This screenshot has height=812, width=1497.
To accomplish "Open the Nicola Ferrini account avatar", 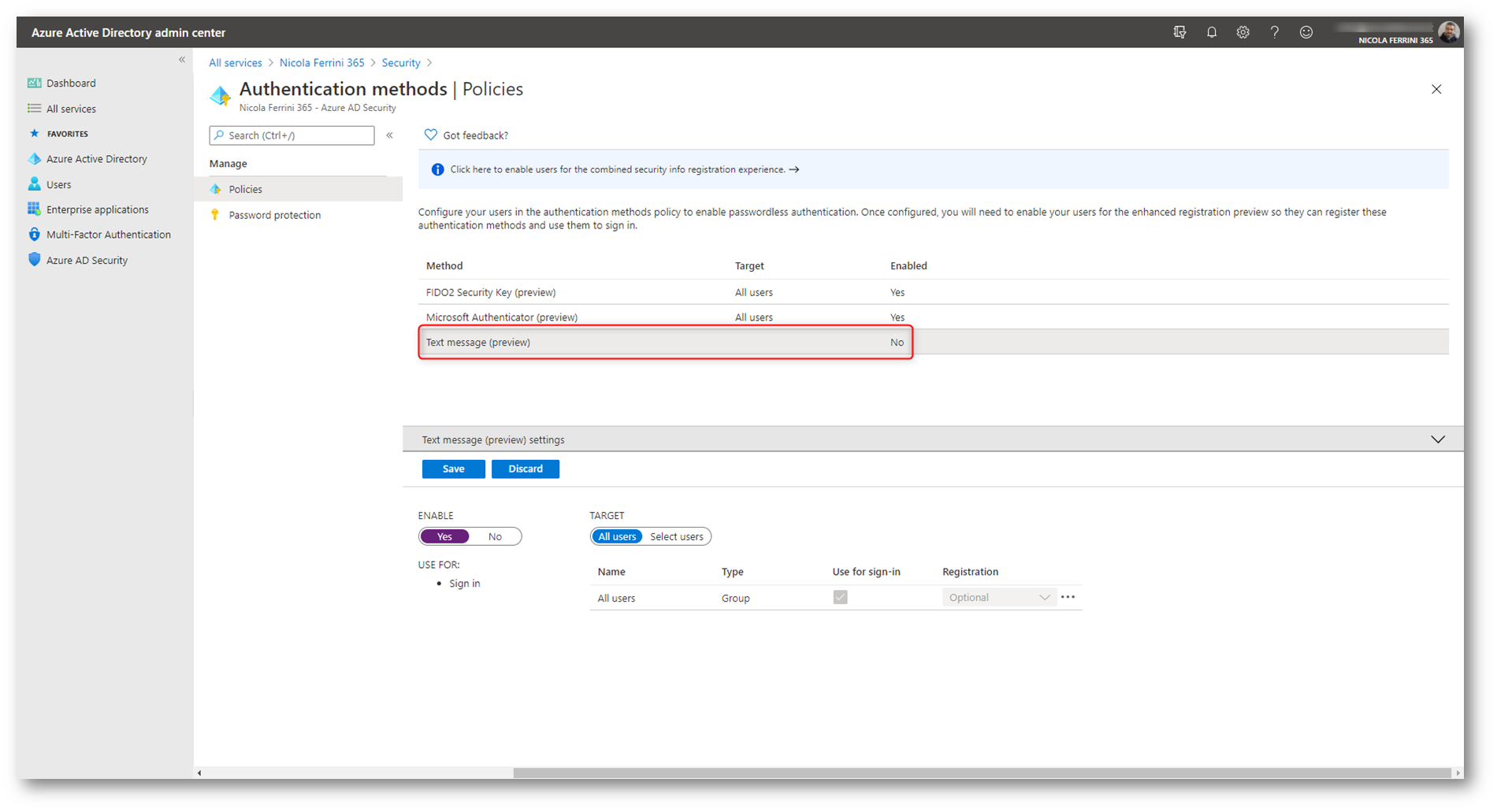I will coord(1448,32).
